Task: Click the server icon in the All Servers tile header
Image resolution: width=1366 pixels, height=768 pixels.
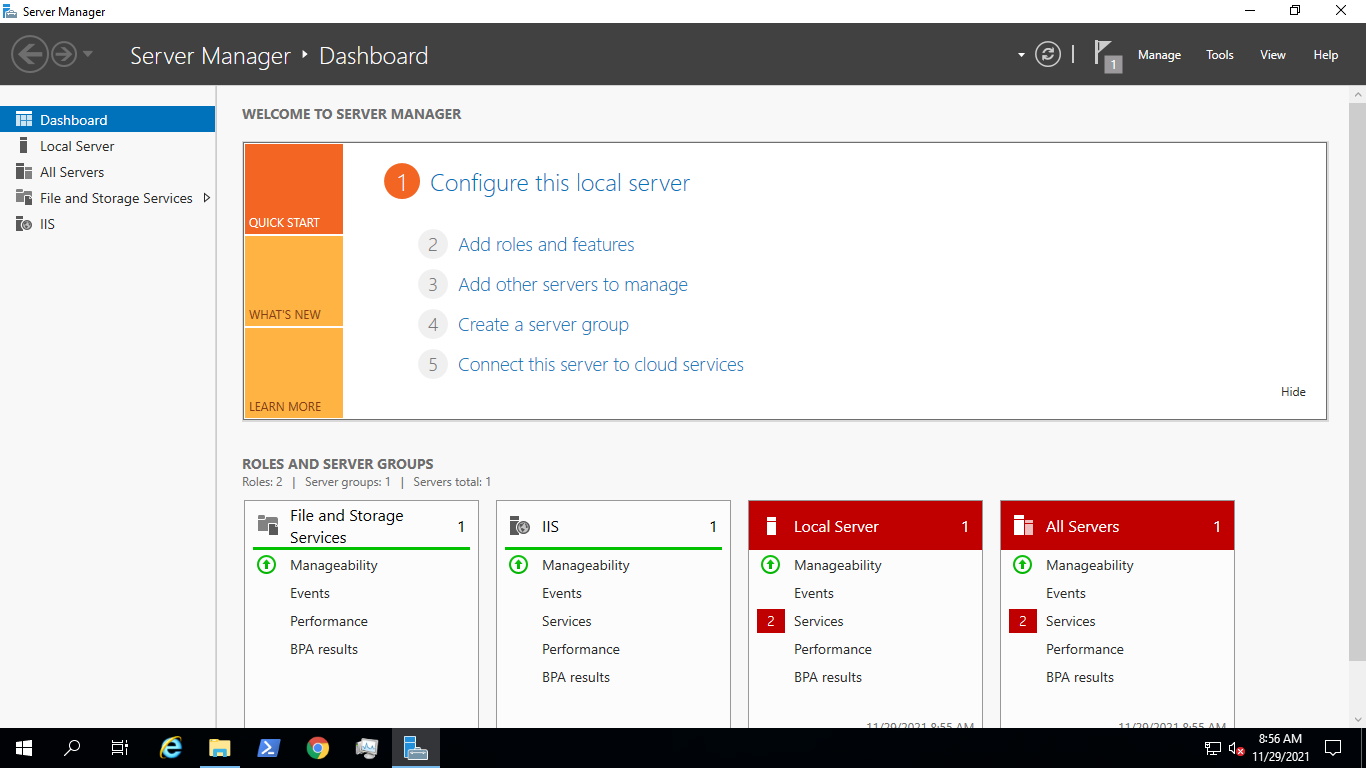Action: [1022, 525]
